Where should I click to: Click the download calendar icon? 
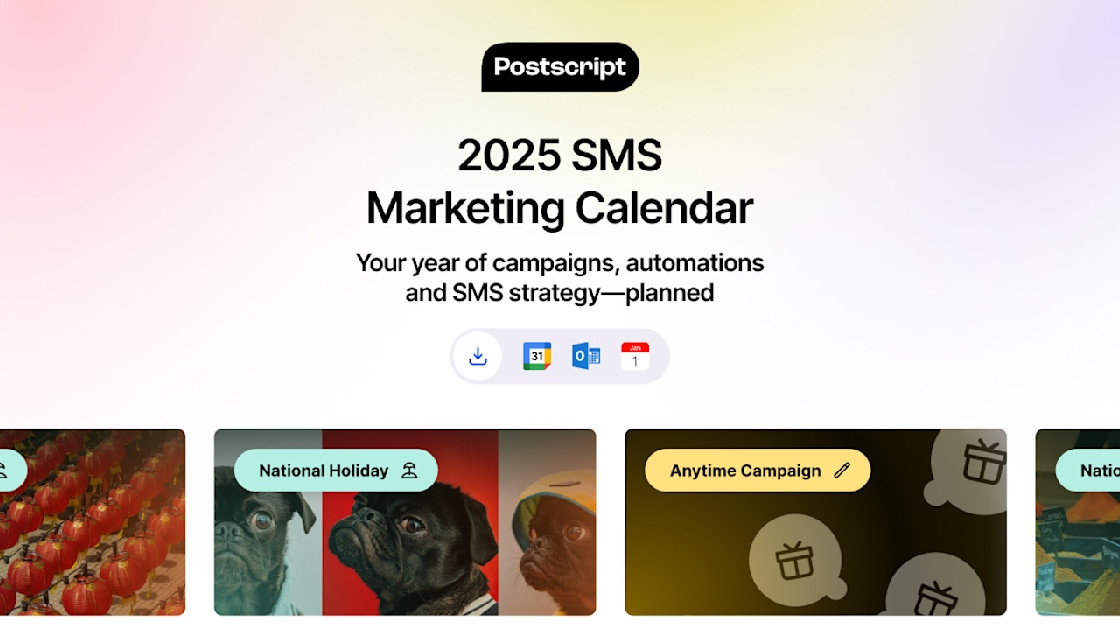click(x=478, y=356)
